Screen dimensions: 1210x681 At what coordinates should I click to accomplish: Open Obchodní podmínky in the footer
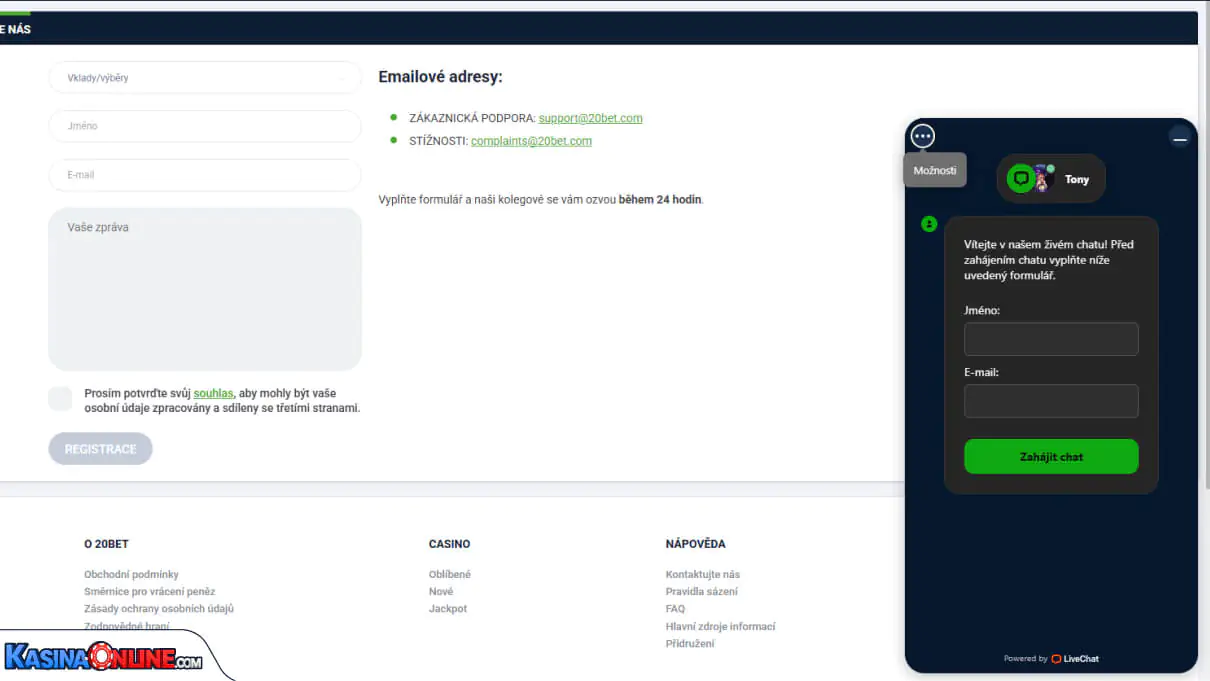131,575
